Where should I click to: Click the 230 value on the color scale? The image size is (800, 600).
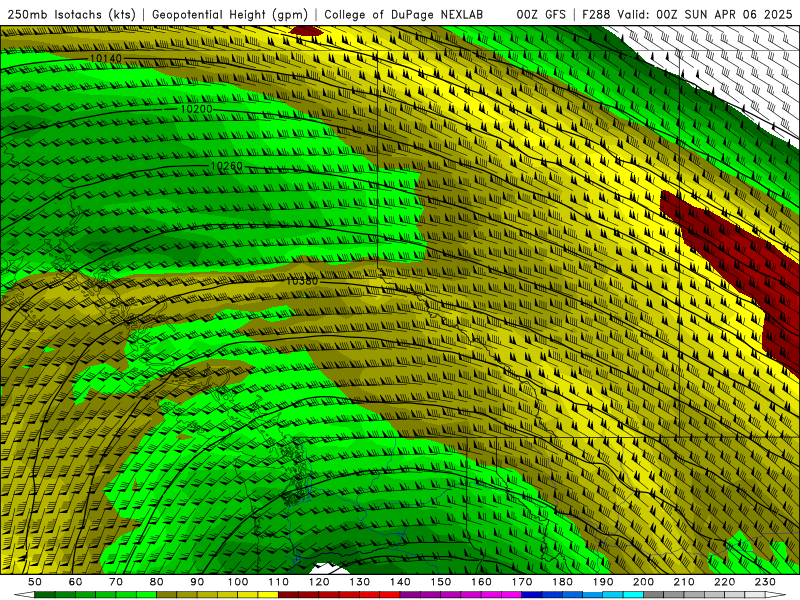pos(765,582)
